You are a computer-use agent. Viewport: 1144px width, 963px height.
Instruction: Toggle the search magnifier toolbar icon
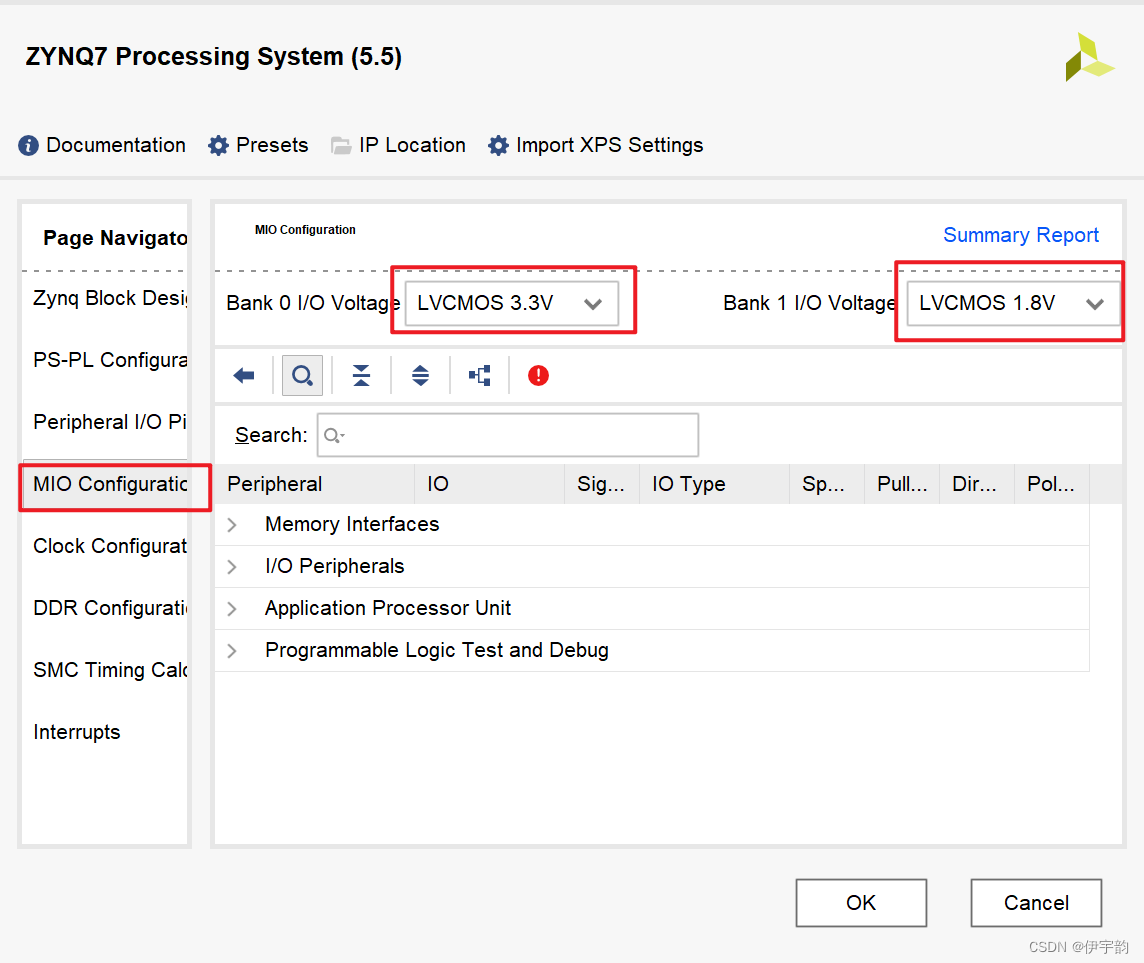coord(302,376)
